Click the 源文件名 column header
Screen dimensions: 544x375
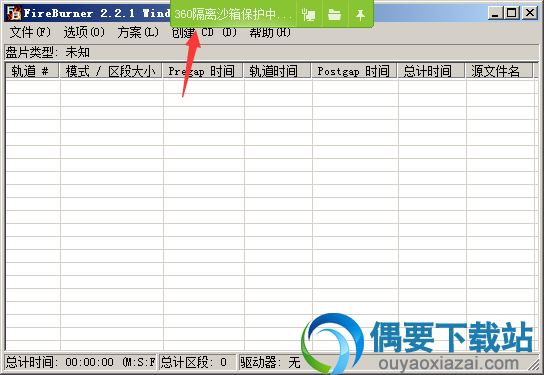coord(499,71)
